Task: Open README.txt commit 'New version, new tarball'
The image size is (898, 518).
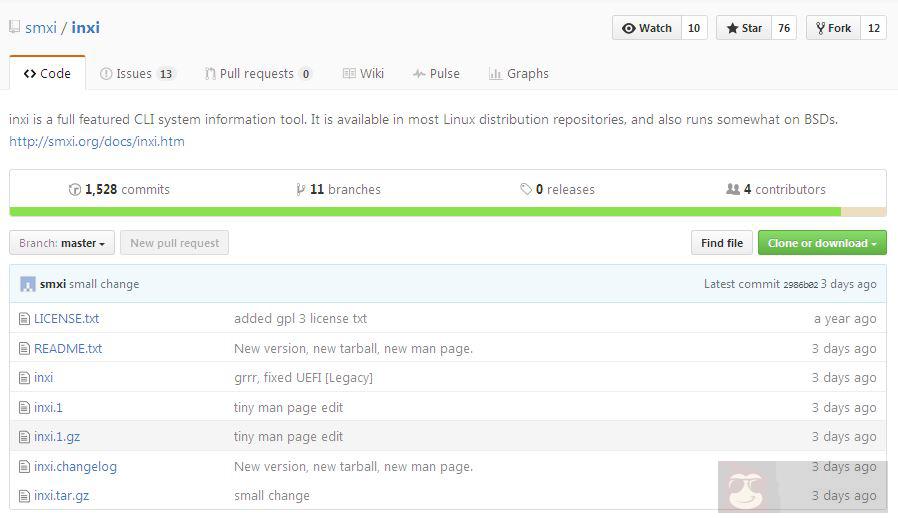Action: click(x=353, y=348)
